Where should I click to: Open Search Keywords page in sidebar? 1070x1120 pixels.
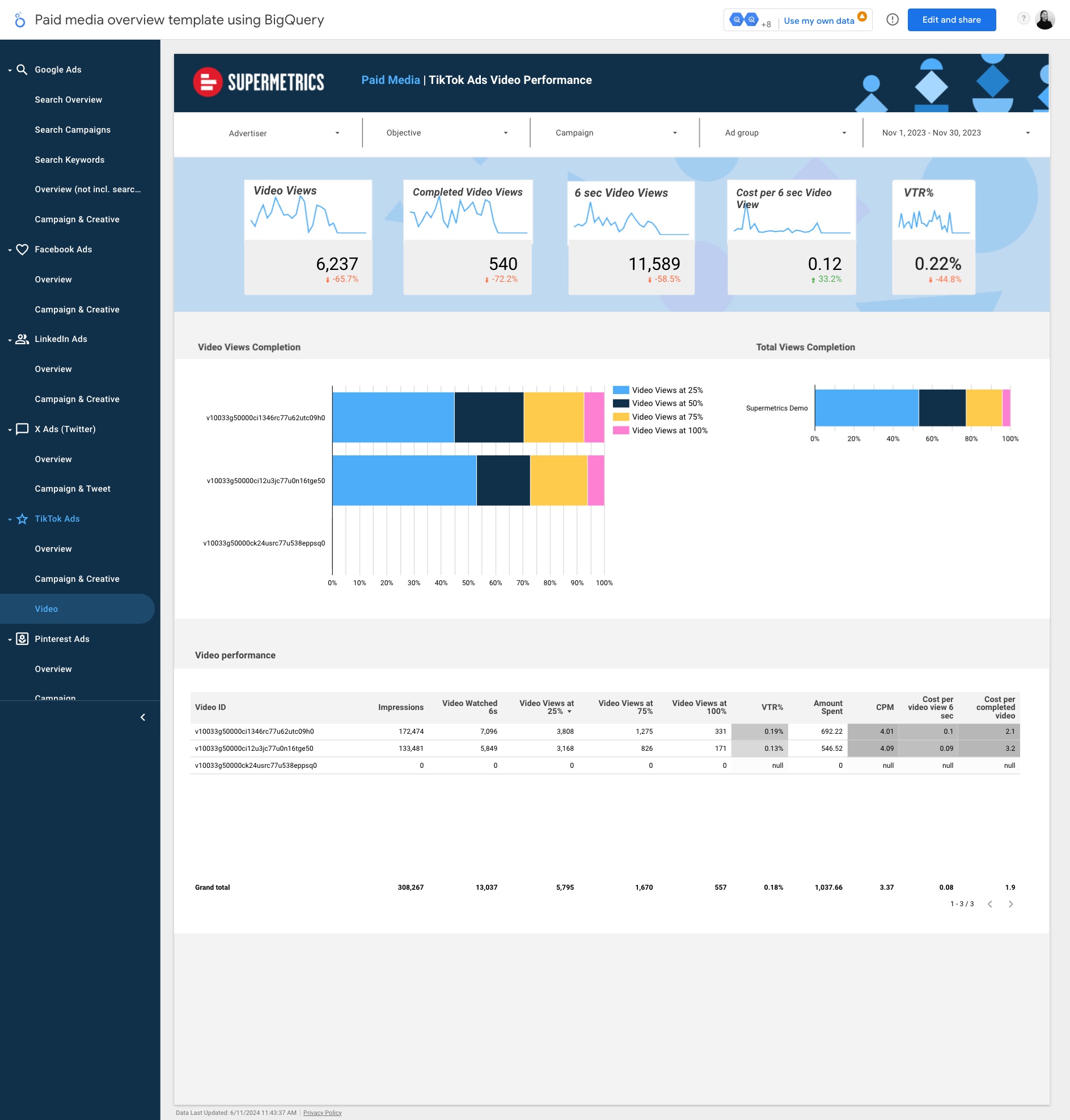pos(70,160)
